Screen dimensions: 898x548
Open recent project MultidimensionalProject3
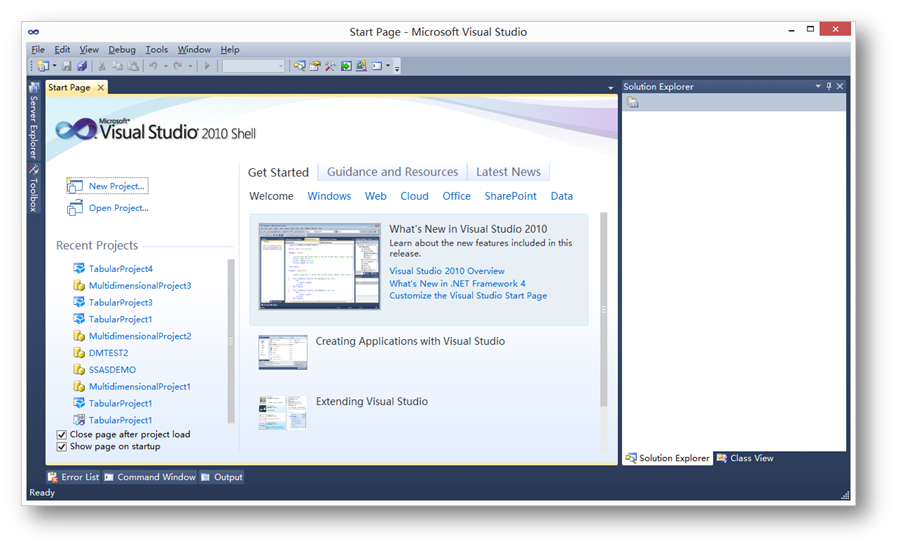tap(140, 285)
